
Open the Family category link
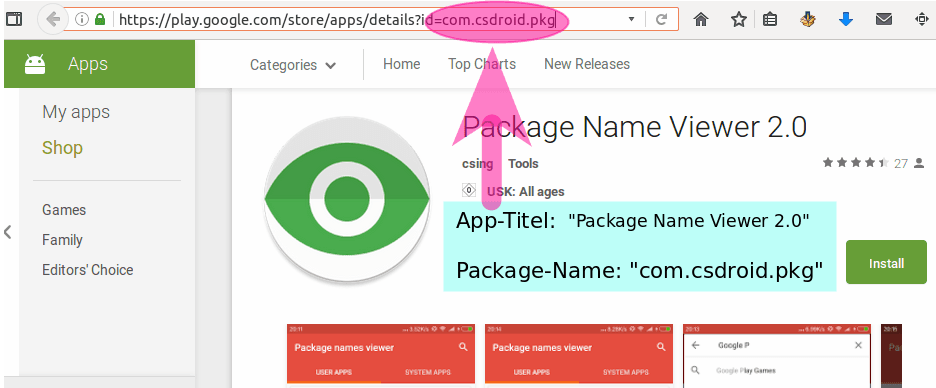tap(62, 240)
